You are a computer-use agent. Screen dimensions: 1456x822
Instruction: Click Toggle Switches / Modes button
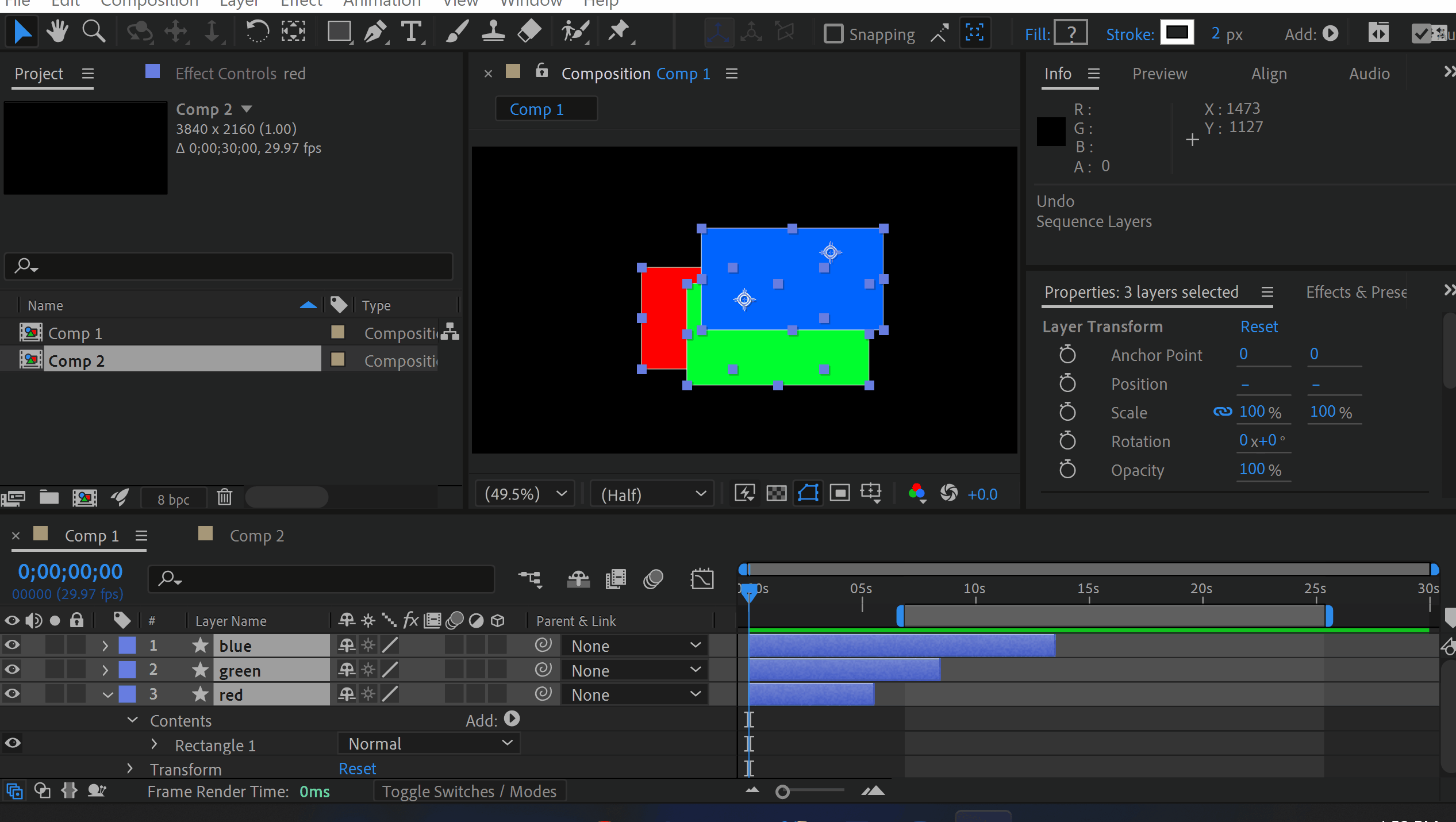tap(469, 792)
